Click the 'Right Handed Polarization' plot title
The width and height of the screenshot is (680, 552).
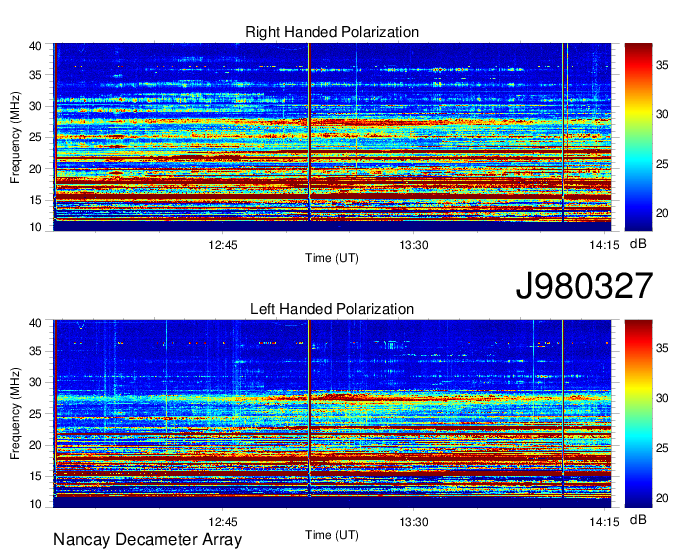[332, 32]
